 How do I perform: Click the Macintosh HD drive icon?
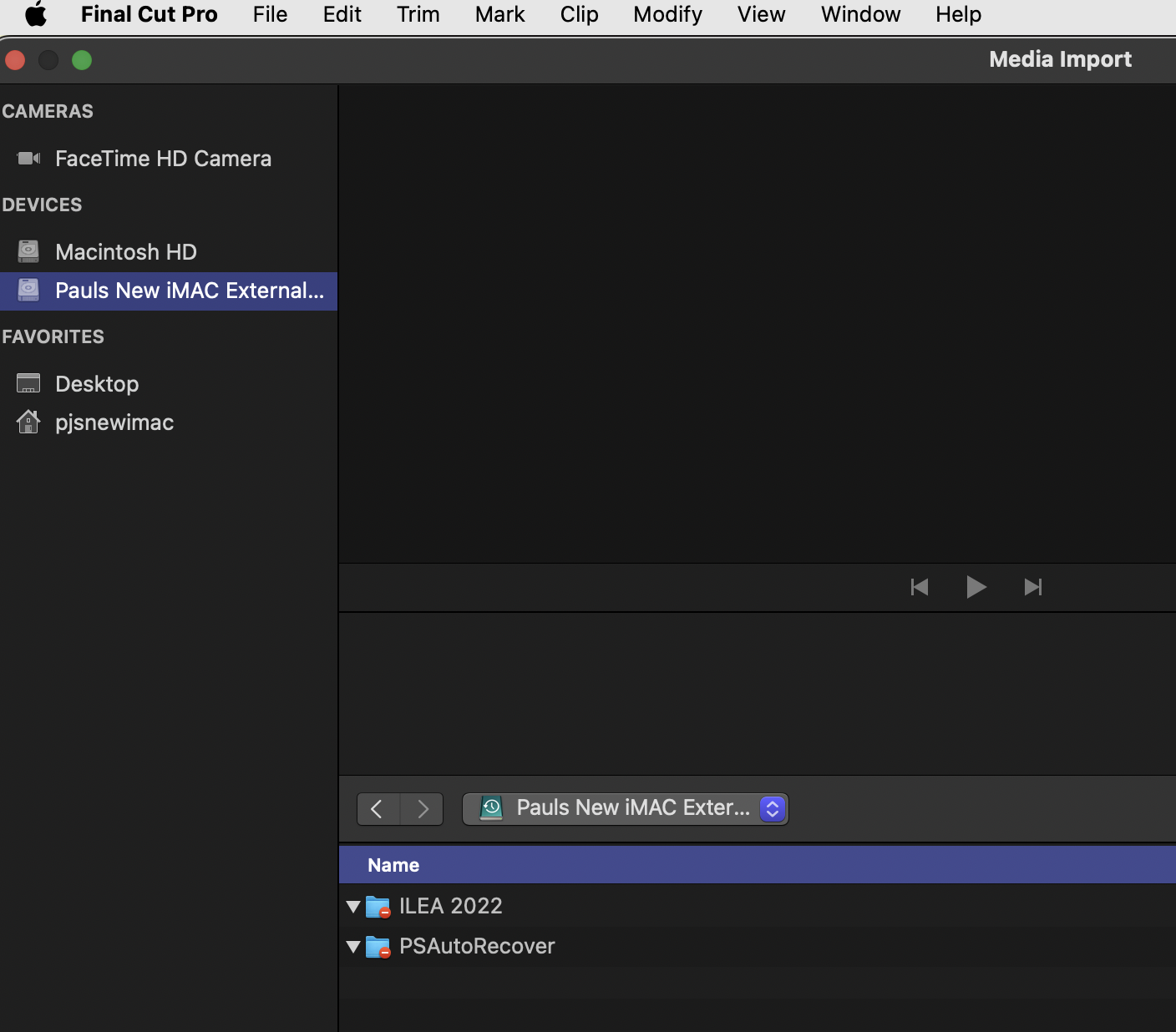tap(28, 251)
